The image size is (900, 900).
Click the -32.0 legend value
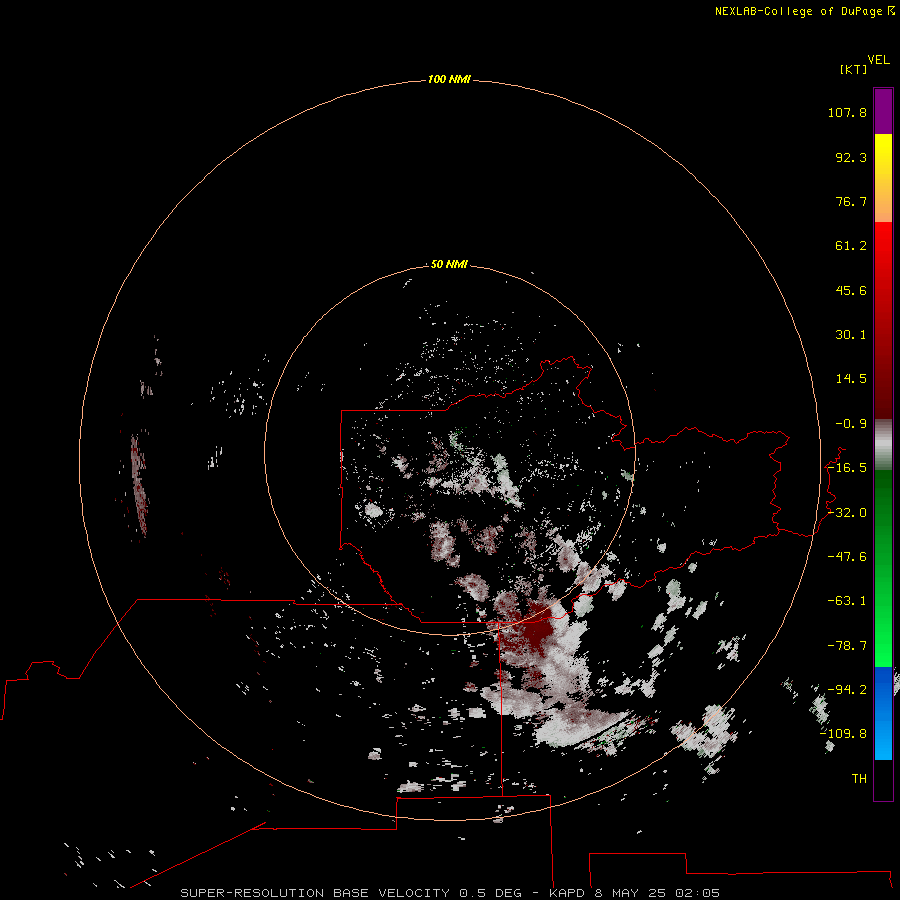[x=847, y=513]
